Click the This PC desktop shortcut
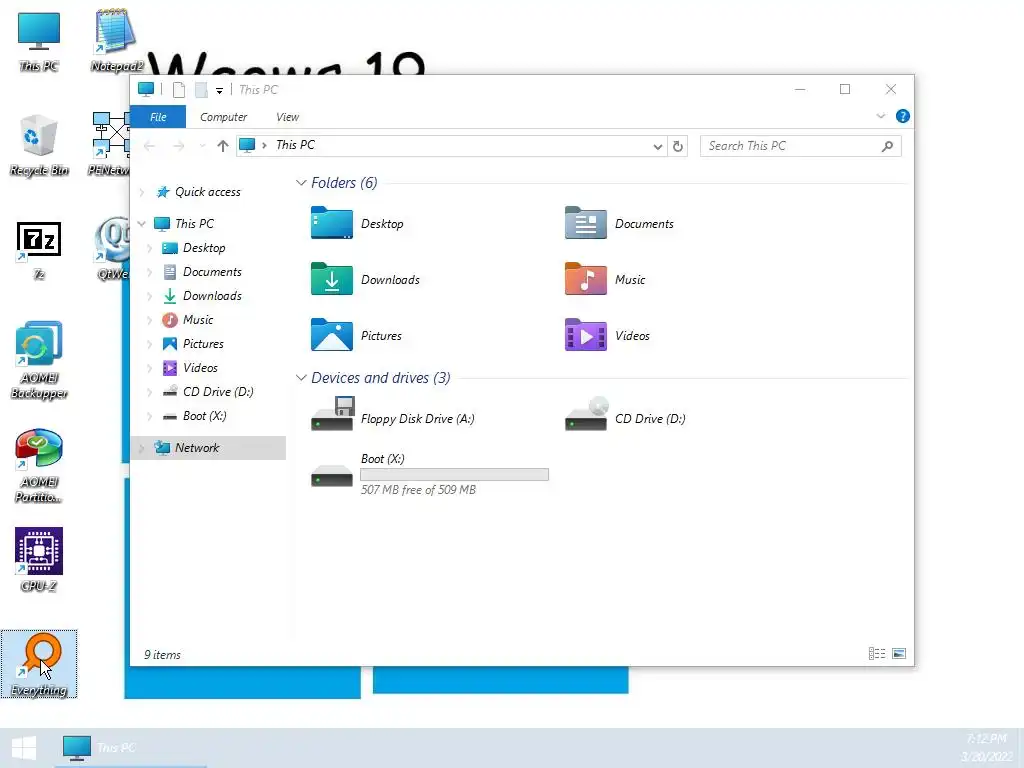The height and width of the screenshot is (768, 1024). pos(39,41)
